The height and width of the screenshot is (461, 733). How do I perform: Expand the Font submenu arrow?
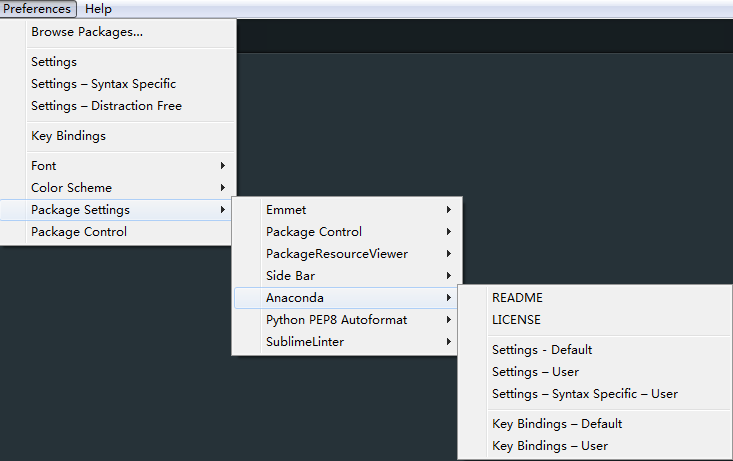tap(223, 166)
